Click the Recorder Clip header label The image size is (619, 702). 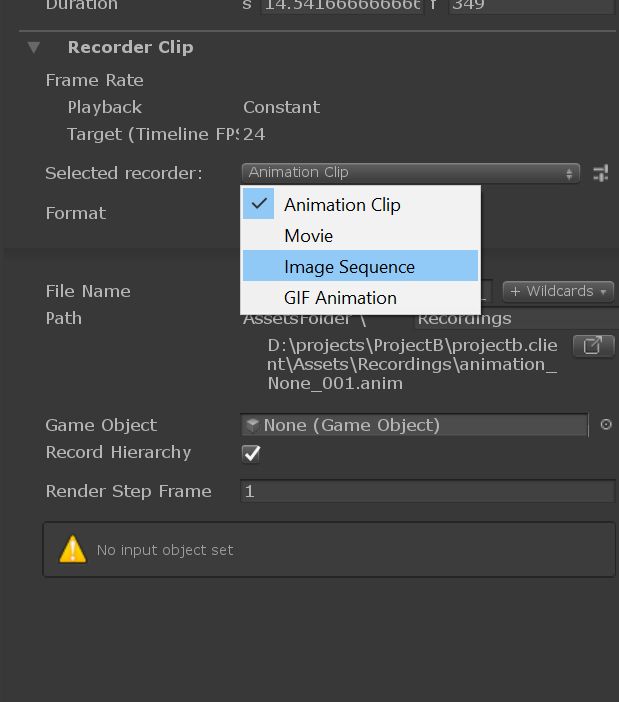click(130, 47)
